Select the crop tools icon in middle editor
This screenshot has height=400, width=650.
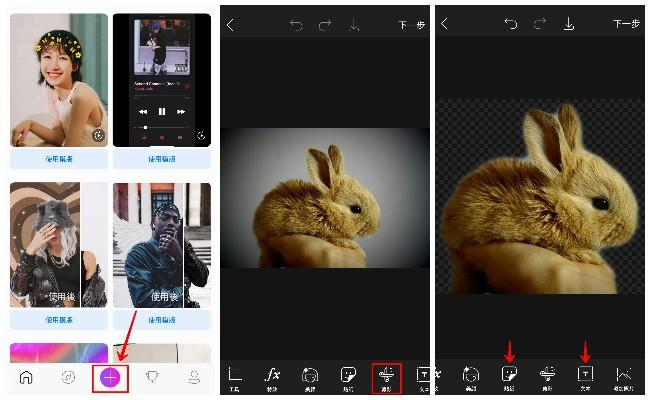click(x=236, y=377)
